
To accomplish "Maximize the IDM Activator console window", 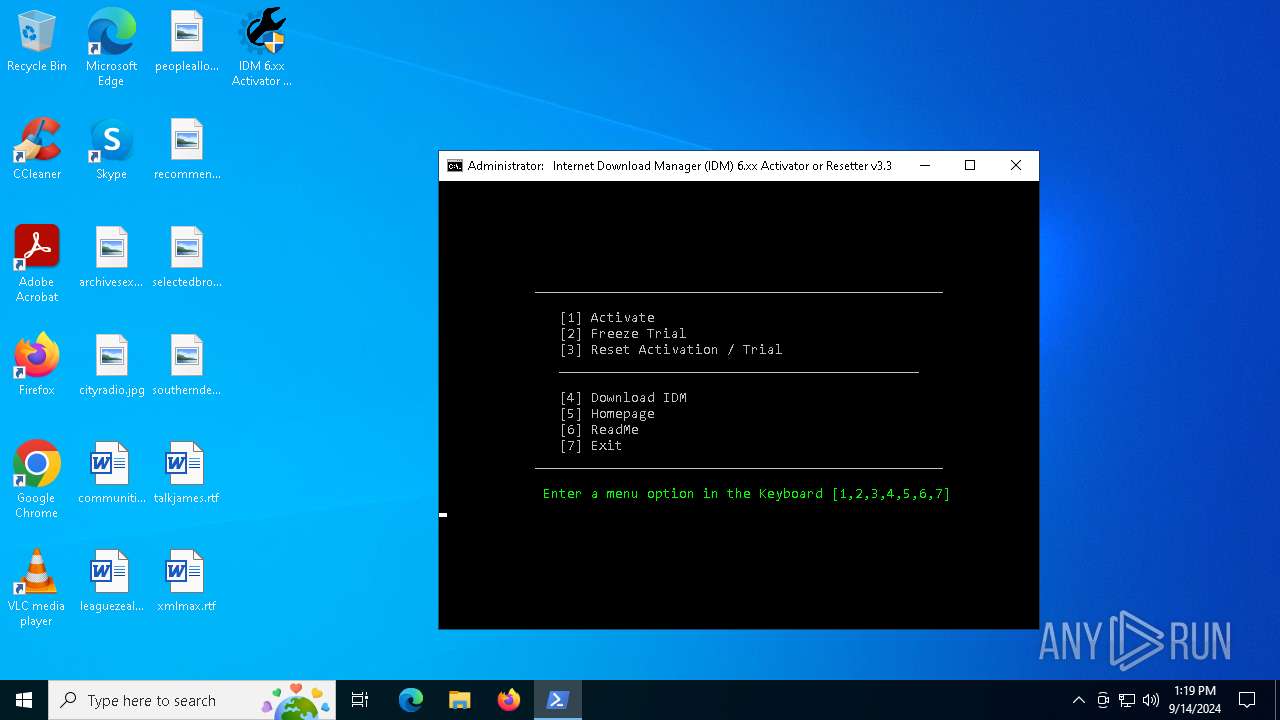I will pyautogui.click(x=970, y=166).
